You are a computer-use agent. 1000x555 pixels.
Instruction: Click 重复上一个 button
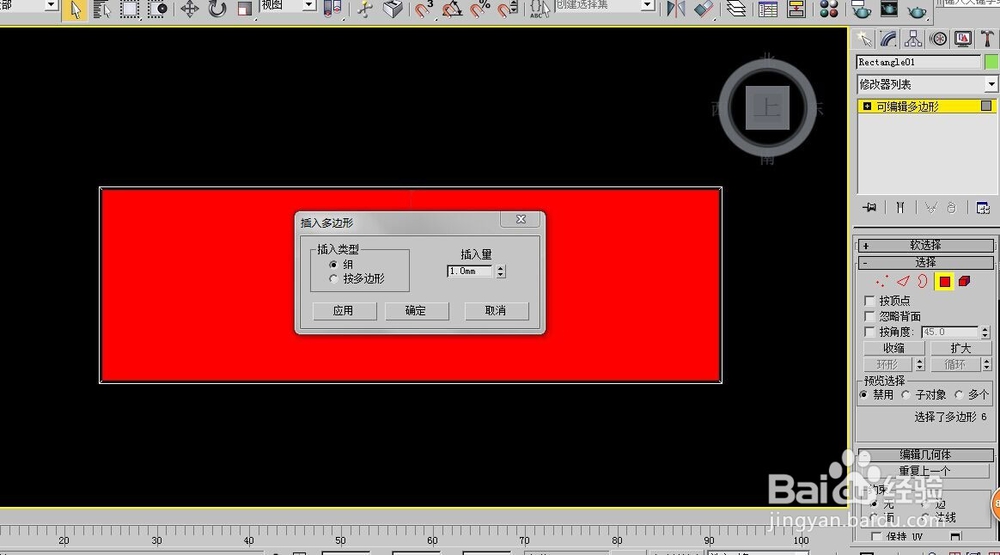[x=925, y=471]
